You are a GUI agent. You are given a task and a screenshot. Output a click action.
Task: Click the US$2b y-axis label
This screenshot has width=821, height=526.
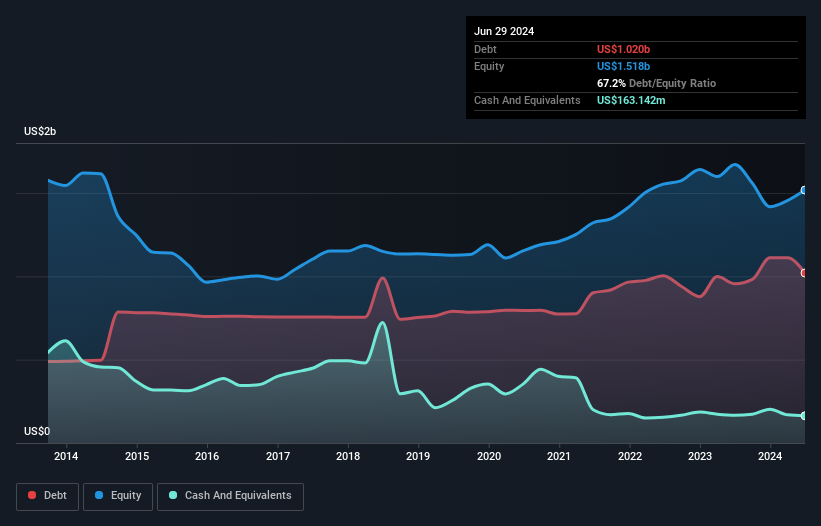[x=40, y=131]
